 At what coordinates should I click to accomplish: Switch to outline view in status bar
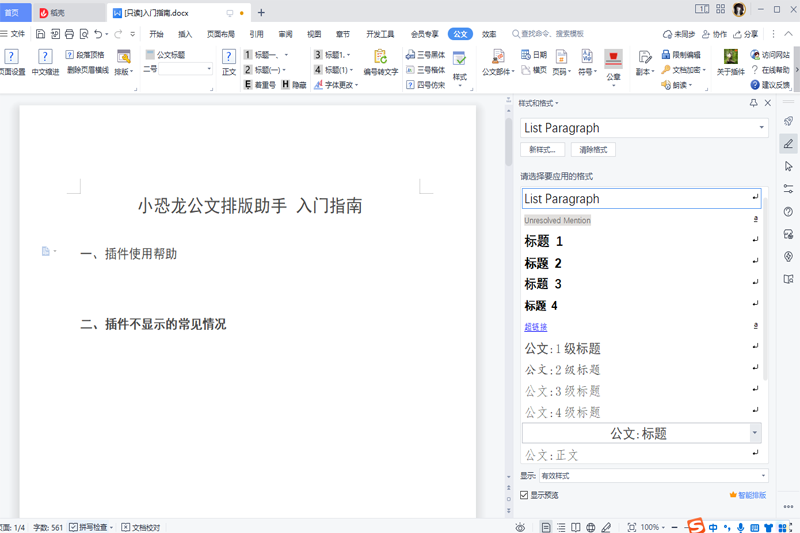point(561,527)
